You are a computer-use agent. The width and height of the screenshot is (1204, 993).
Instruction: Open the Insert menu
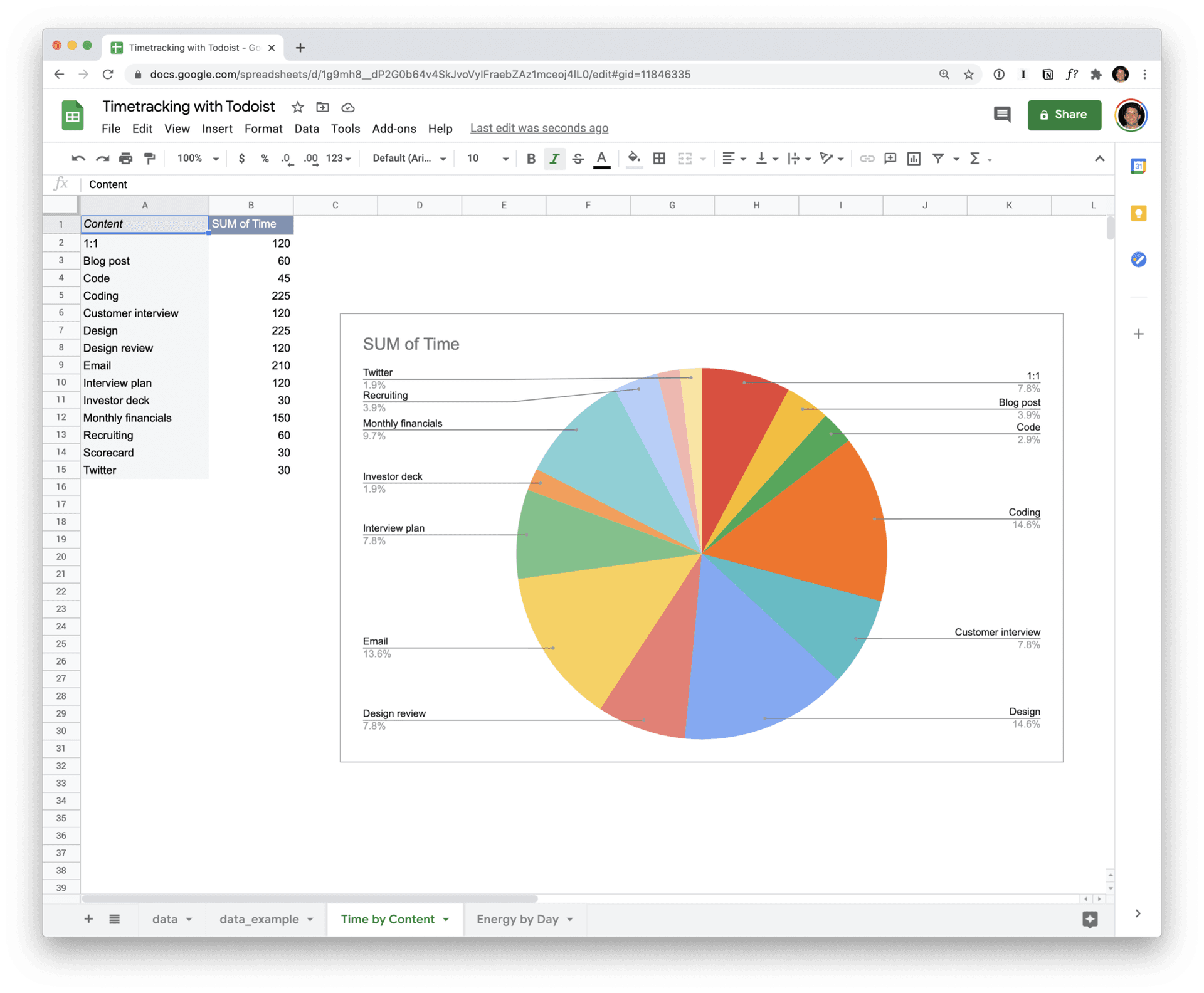tap(217, 129)
